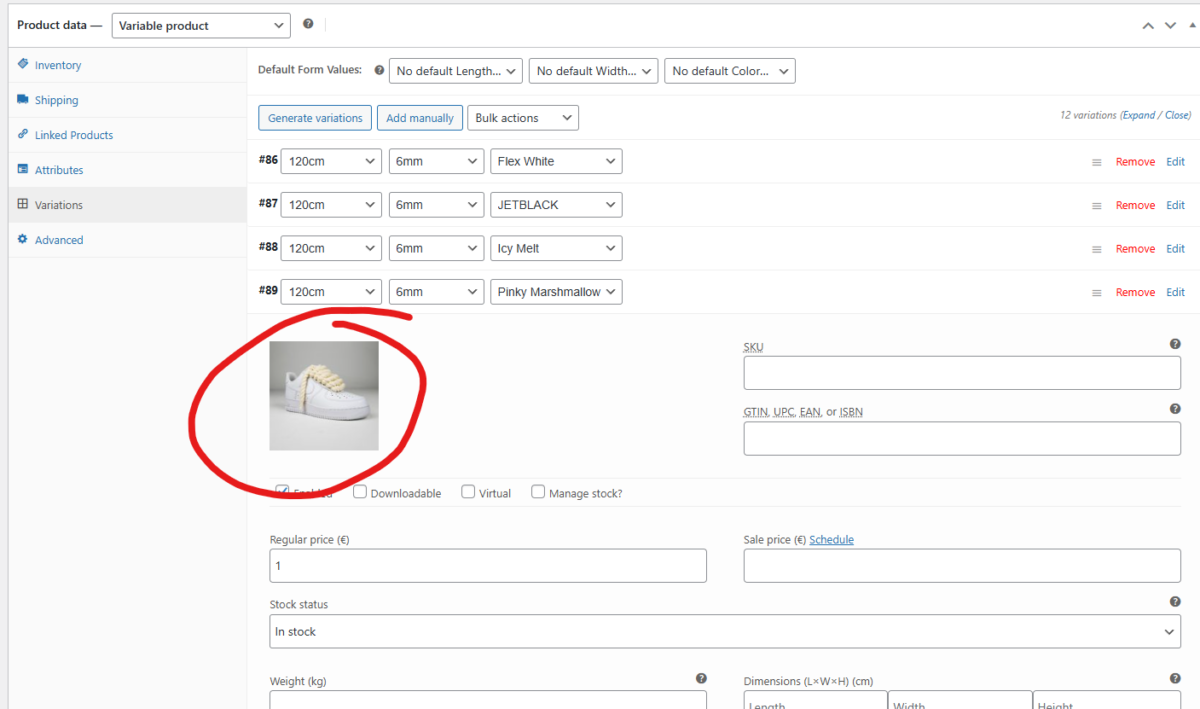
Task: Click the help icon next to SKU field
Action: click(1175, 344)
